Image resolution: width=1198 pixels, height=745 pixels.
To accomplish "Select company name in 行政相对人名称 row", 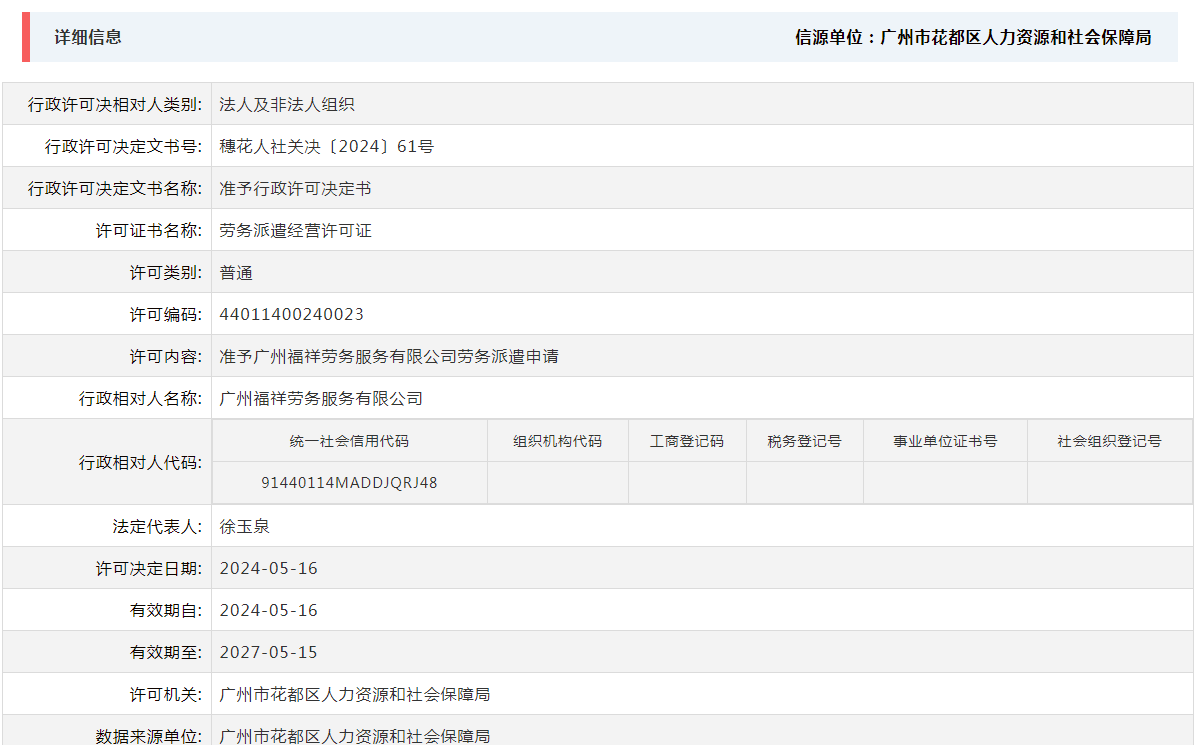I will tap(321, 399).
